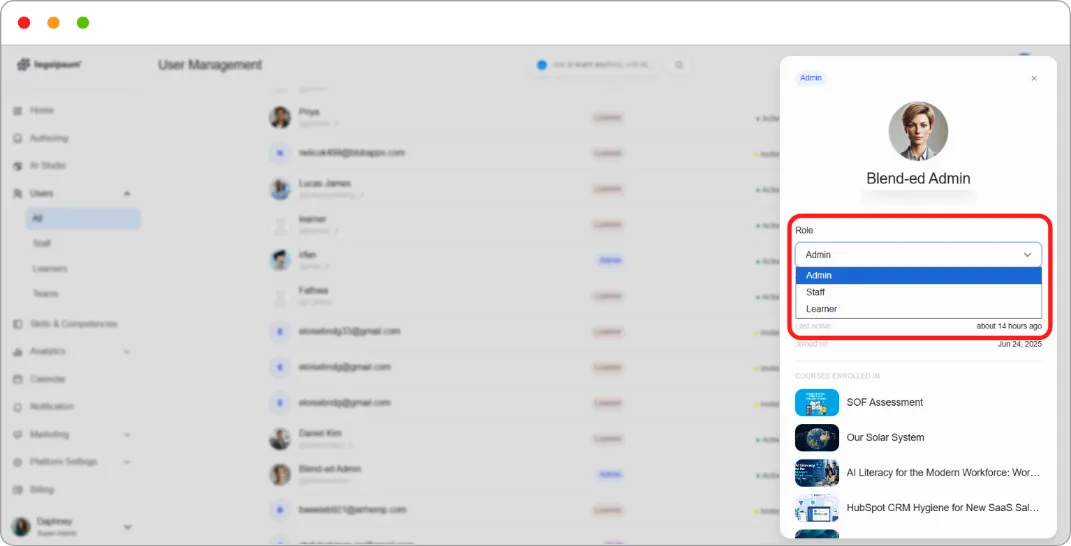Image resolution: width=1071 pixels, height=546 pixels.
Task: Click the Admin badge atop the panel
Action: click(811, 78)
